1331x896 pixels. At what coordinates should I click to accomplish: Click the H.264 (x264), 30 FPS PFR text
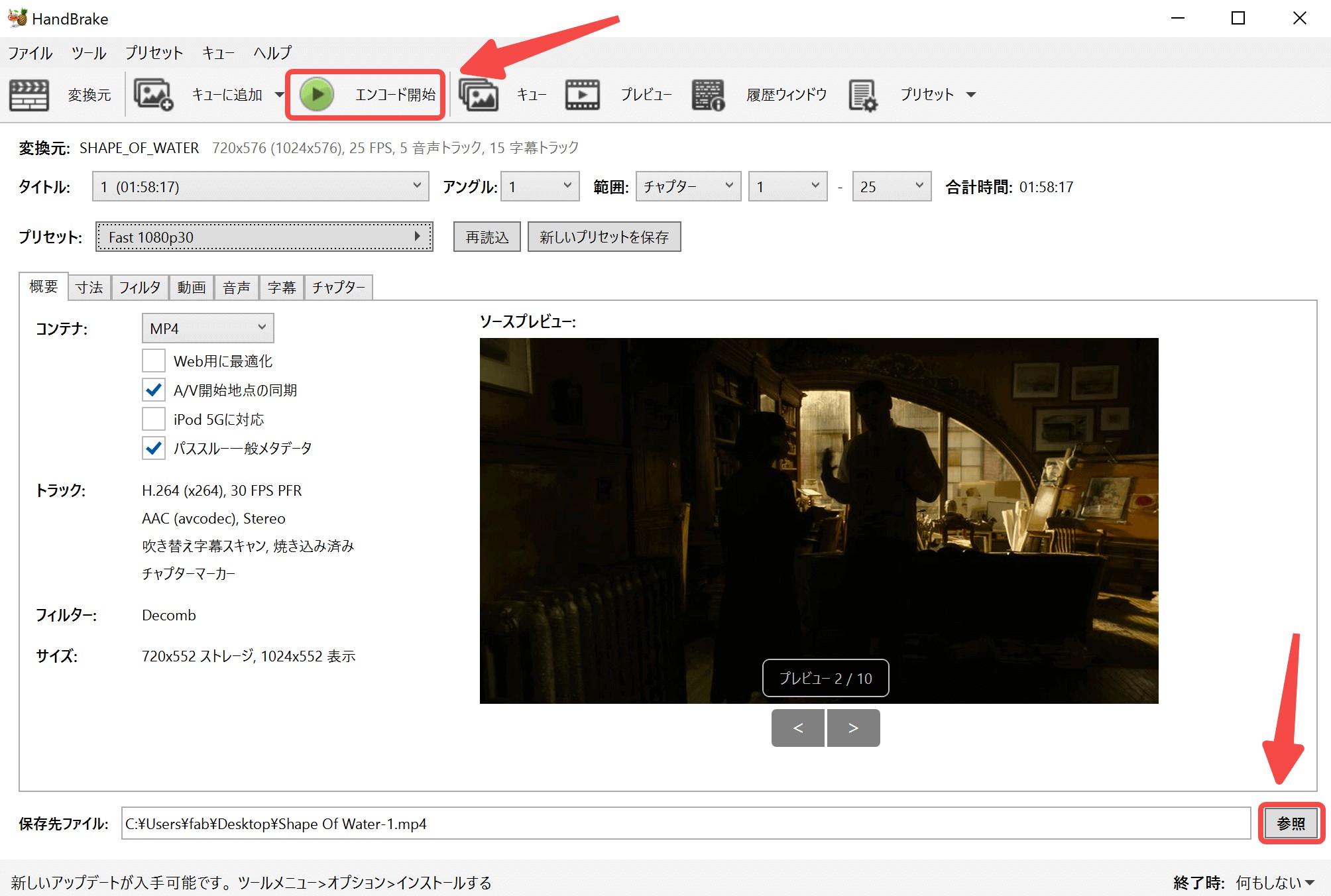222,490
